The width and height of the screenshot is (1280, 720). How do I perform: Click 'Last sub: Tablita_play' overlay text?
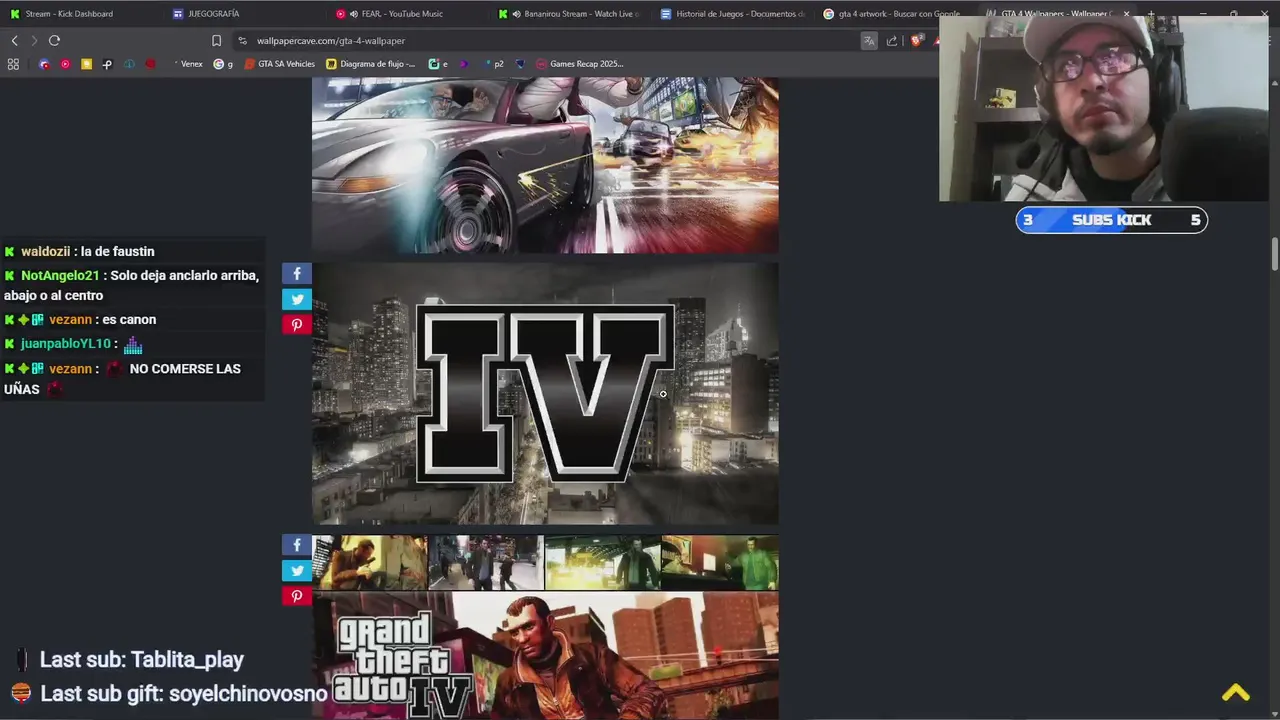(142, 660)
